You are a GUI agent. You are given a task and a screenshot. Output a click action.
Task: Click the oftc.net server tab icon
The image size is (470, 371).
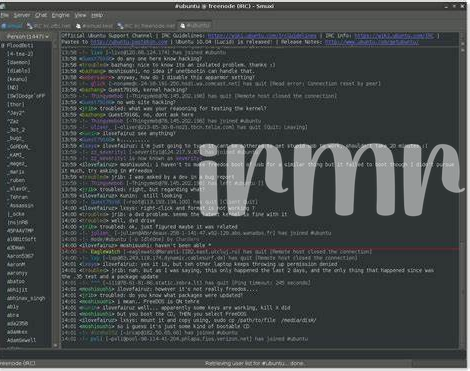(30, 26)
